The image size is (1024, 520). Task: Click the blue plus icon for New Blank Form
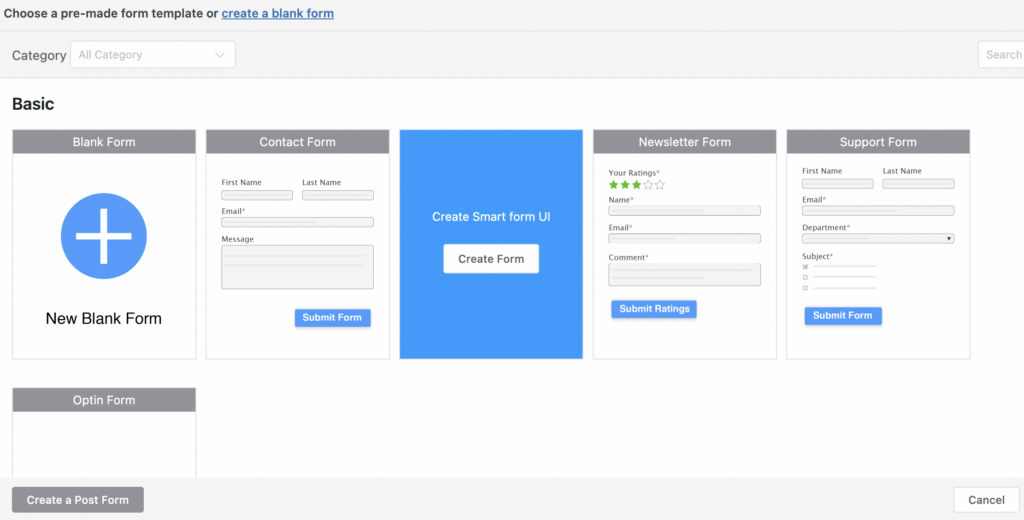tap(104, 236)
